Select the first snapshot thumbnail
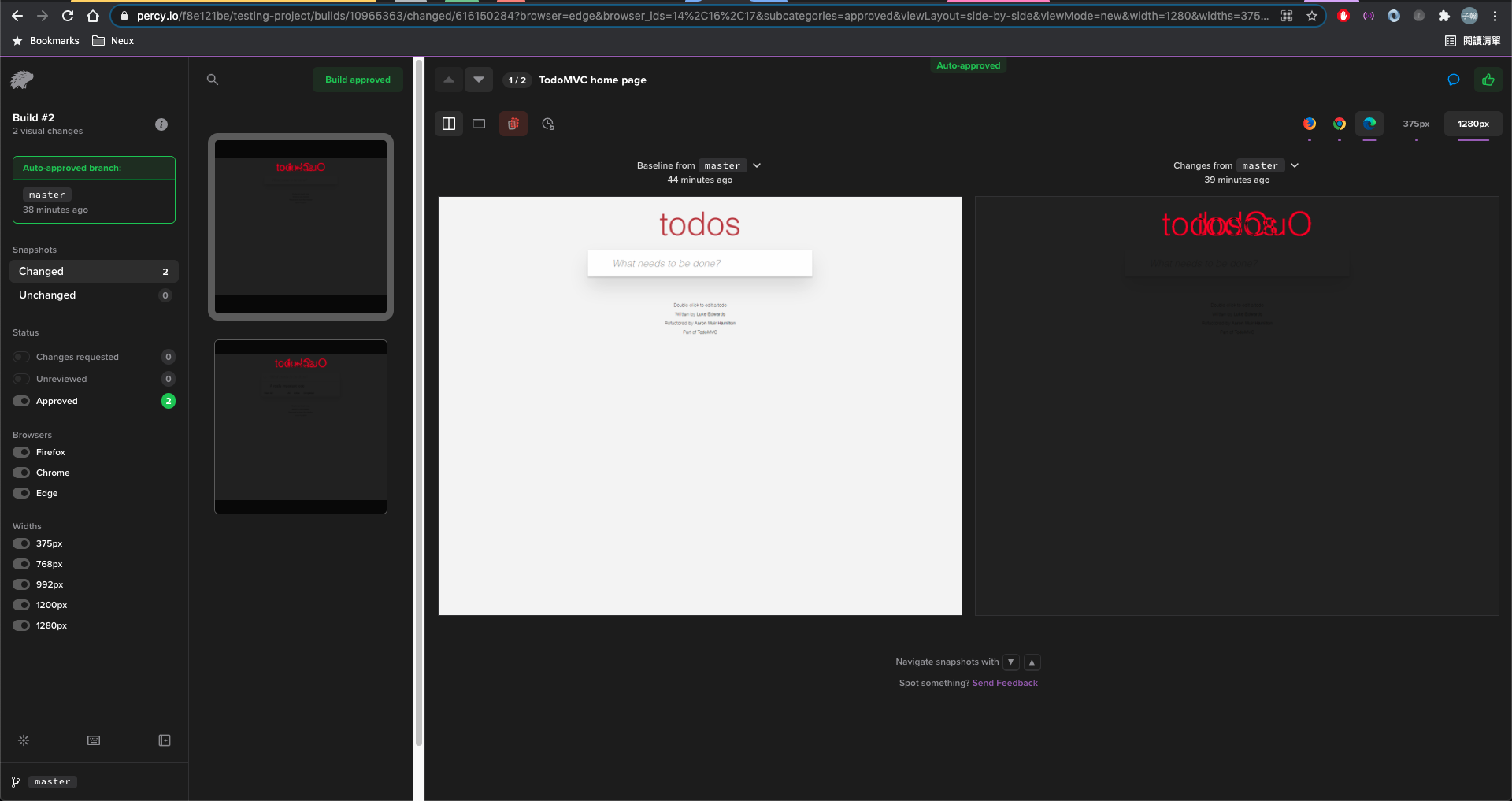 301,227
